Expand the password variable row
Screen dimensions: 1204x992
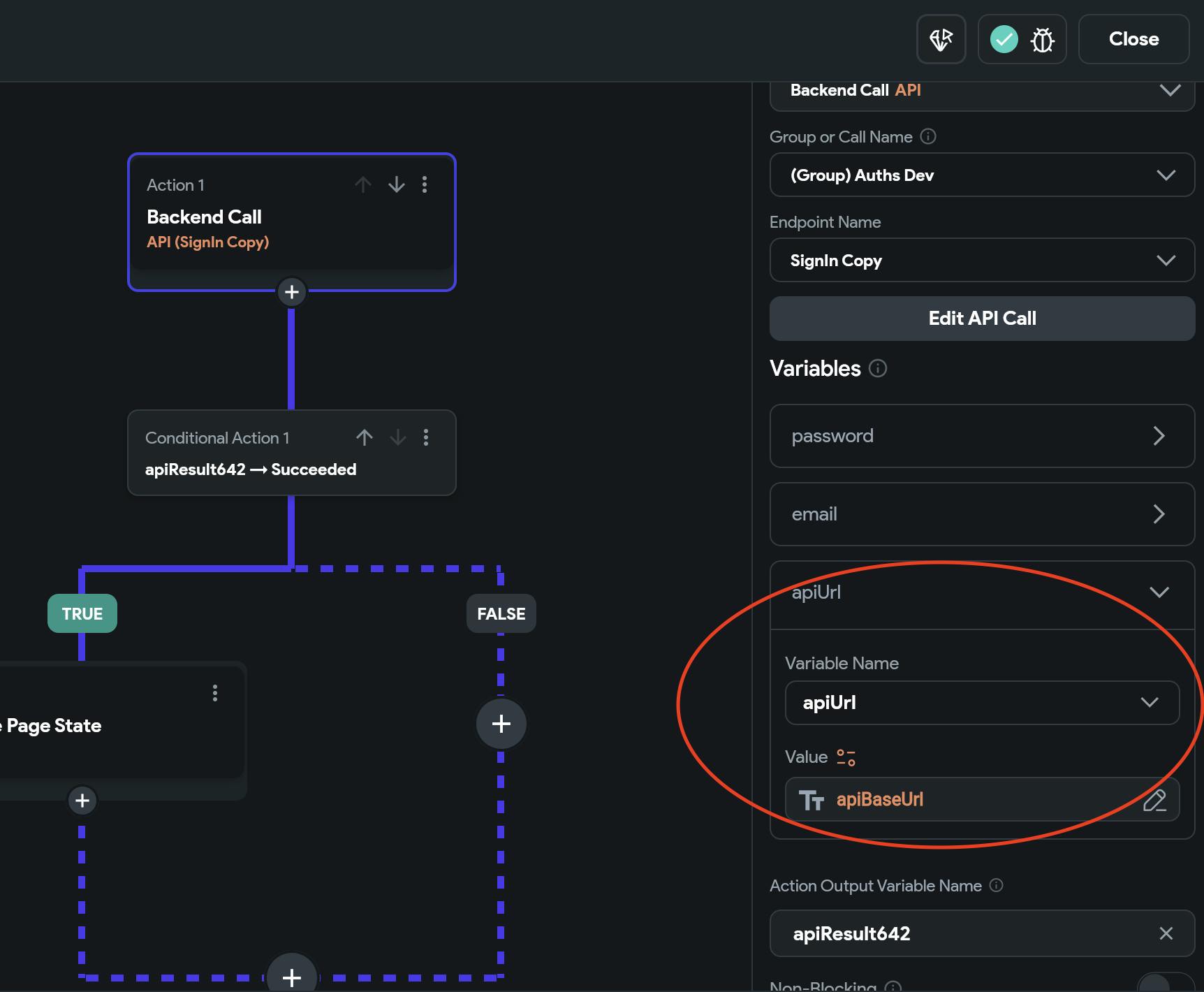[x=981, y=436]
